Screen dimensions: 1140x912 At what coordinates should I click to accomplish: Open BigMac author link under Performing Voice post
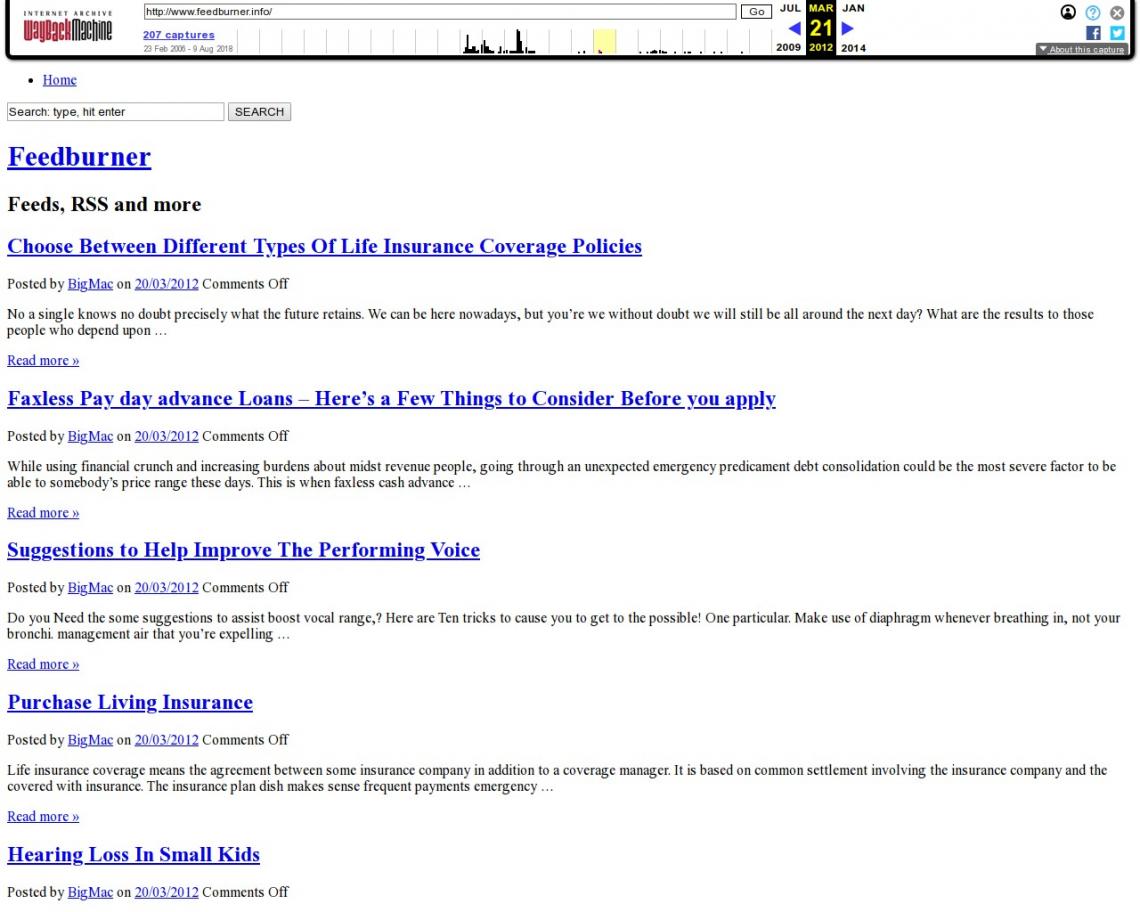coord(90,588)
